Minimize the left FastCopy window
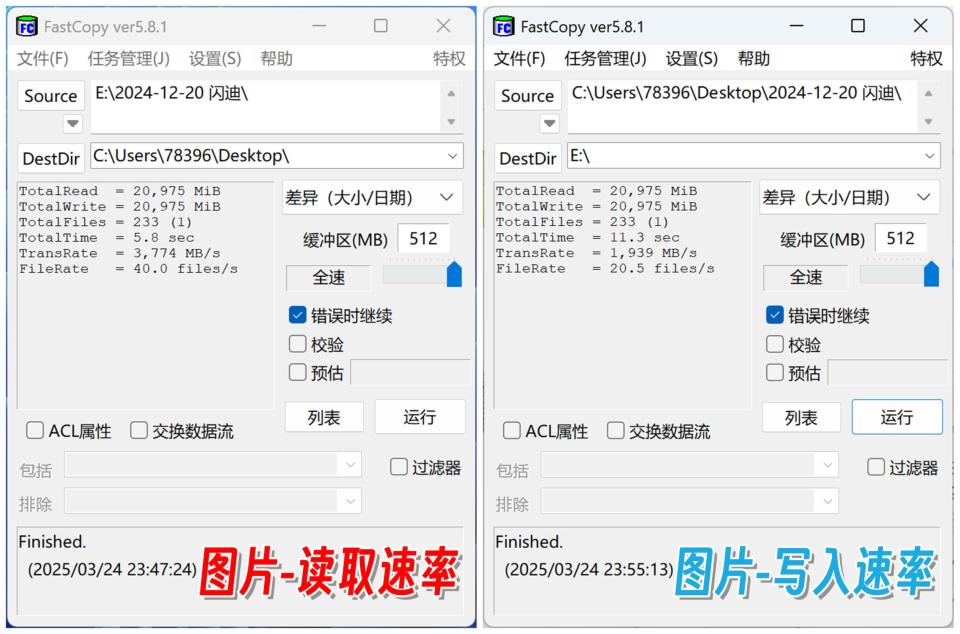Image resolution: width=960 pixels, height=634 pixels. tap(319, 26)
